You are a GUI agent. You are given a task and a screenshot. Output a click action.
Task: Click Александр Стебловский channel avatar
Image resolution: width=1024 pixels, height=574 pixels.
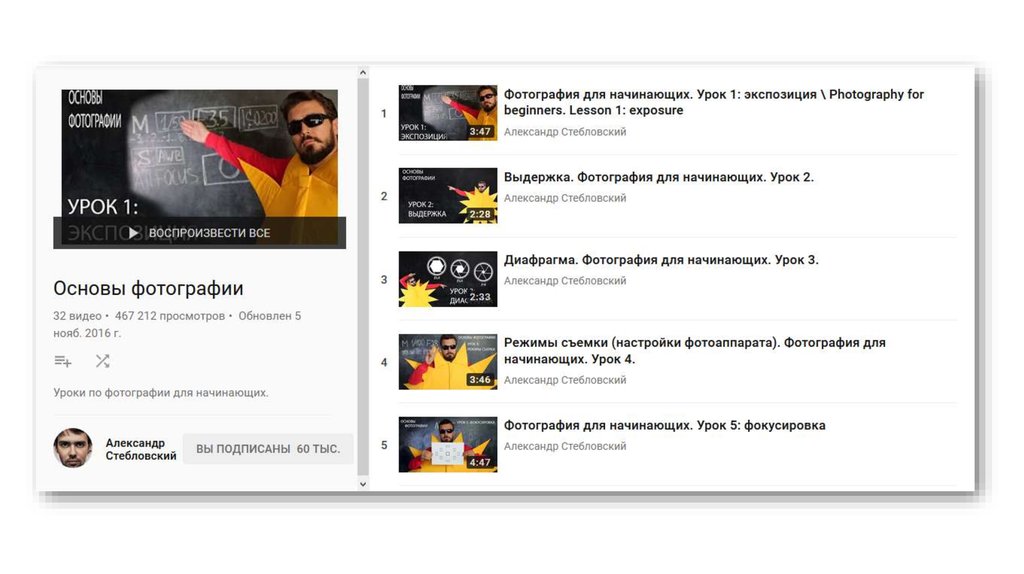(73, 449)
